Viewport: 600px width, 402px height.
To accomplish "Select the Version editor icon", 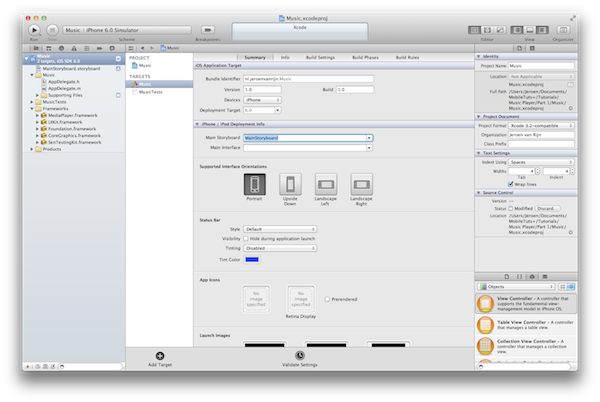I will coord(500,30).
